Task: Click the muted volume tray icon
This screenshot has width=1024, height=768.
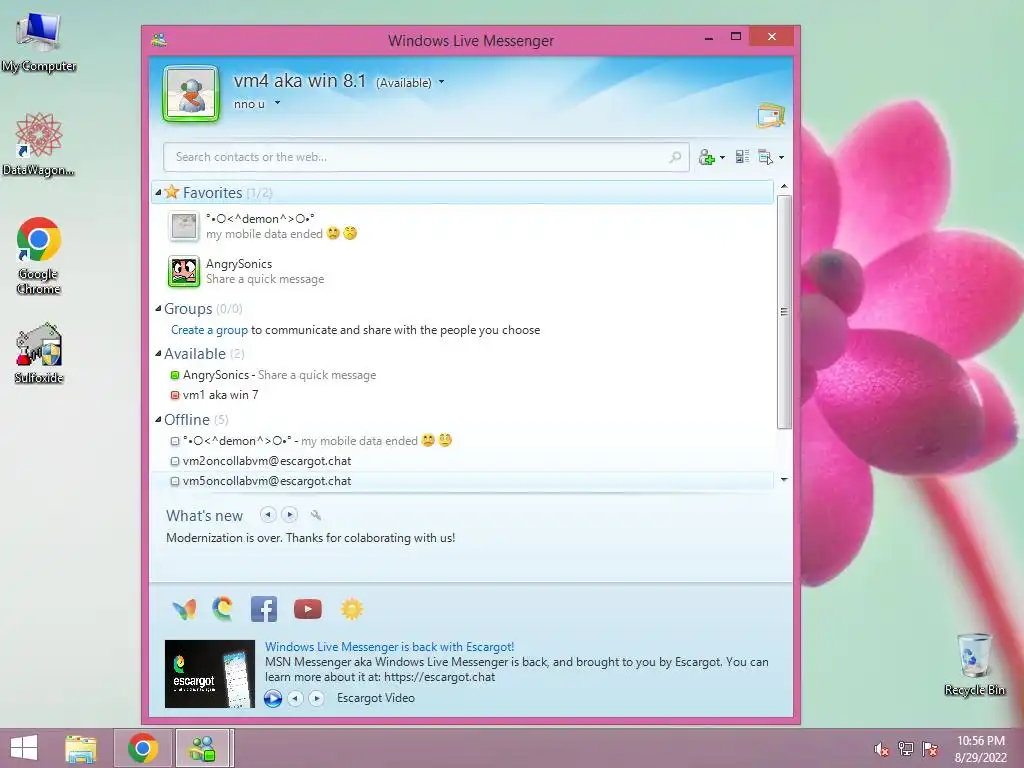Action: pyautogui.click(x=881, y=749)
